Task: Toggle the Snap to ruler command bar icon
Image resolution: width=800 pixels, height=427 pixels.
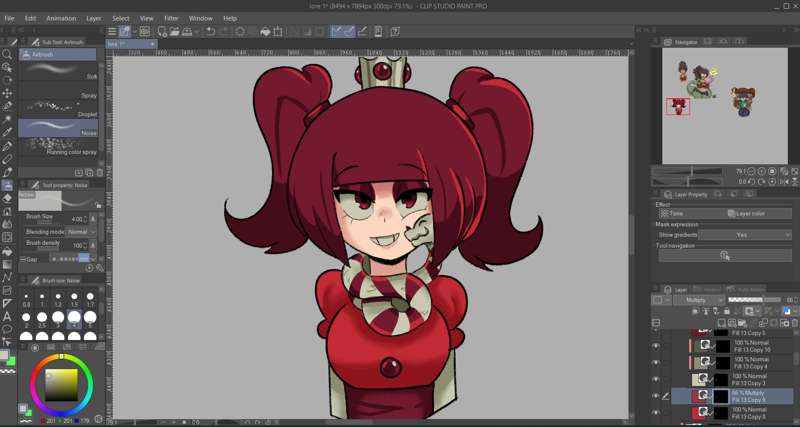Action: click(336, 32)
